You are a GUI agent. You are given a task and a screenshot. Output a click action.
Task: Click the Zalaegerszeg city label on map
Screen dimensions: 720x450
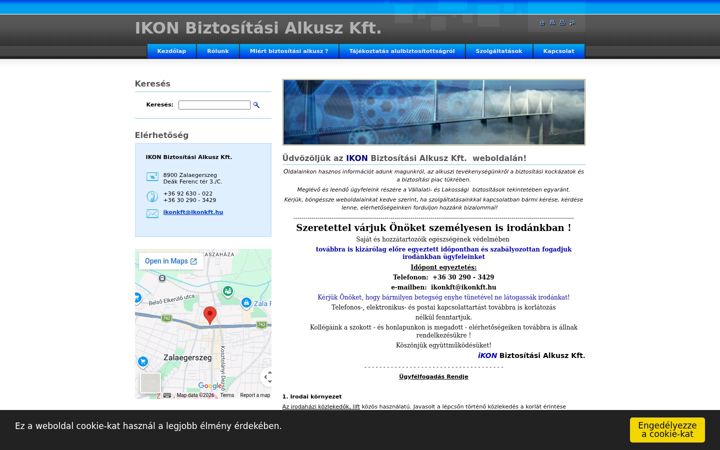(x=188, y=358)
